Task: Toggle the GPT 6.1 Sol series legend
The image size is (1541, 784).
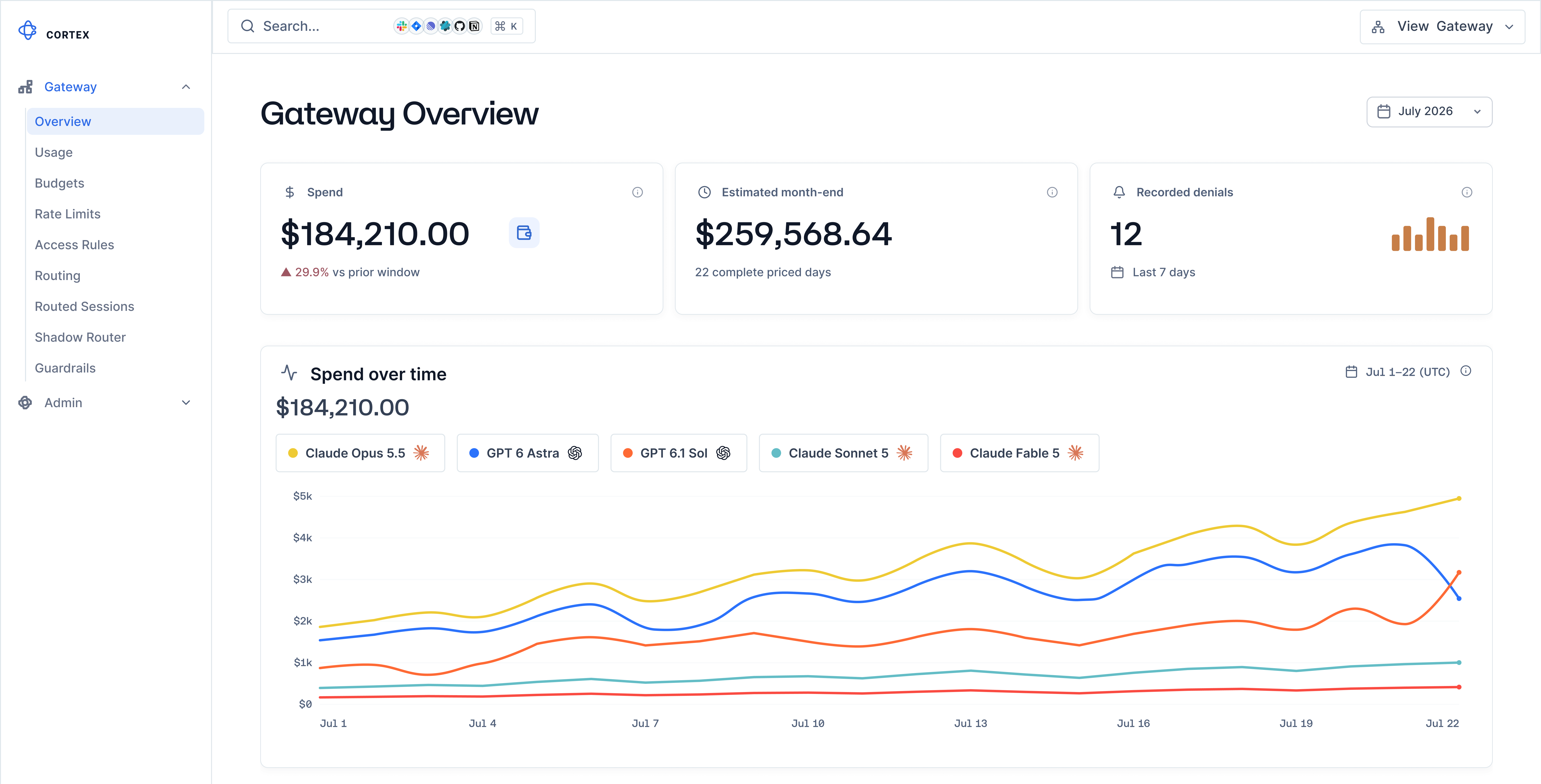Action: (x=678, y=453)
